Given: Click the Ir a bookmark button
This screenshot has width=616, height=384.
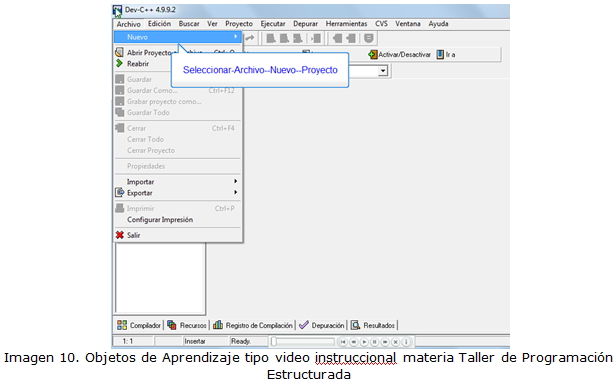Looking at the screenshot, I should pyautogui.click(x=446, y=55).
